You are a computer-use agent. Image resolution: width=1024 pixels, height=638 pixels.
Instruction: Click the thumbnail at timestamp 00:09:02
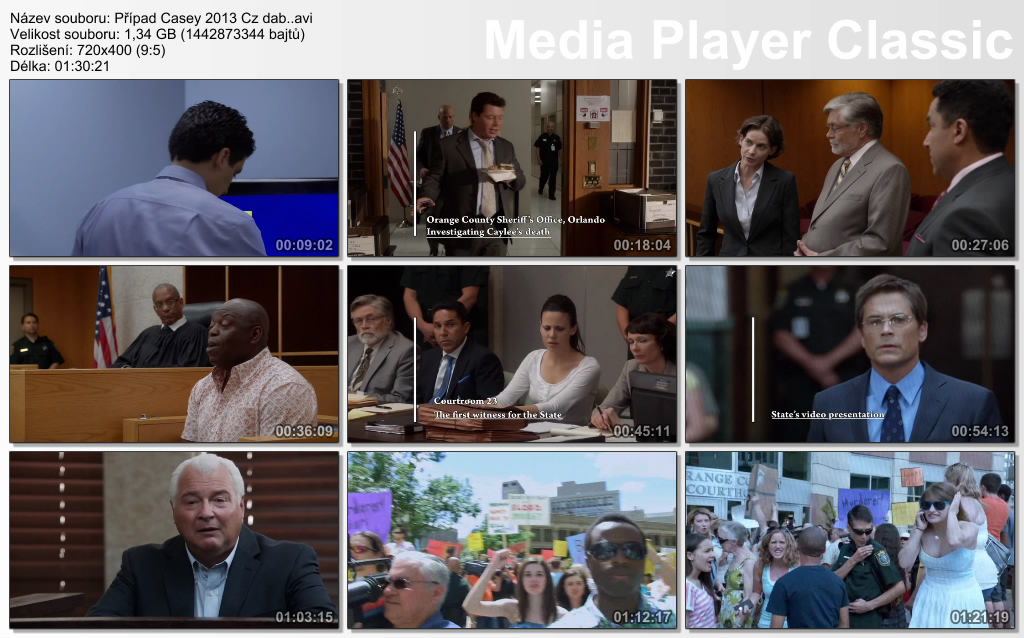tap(174, 168)
